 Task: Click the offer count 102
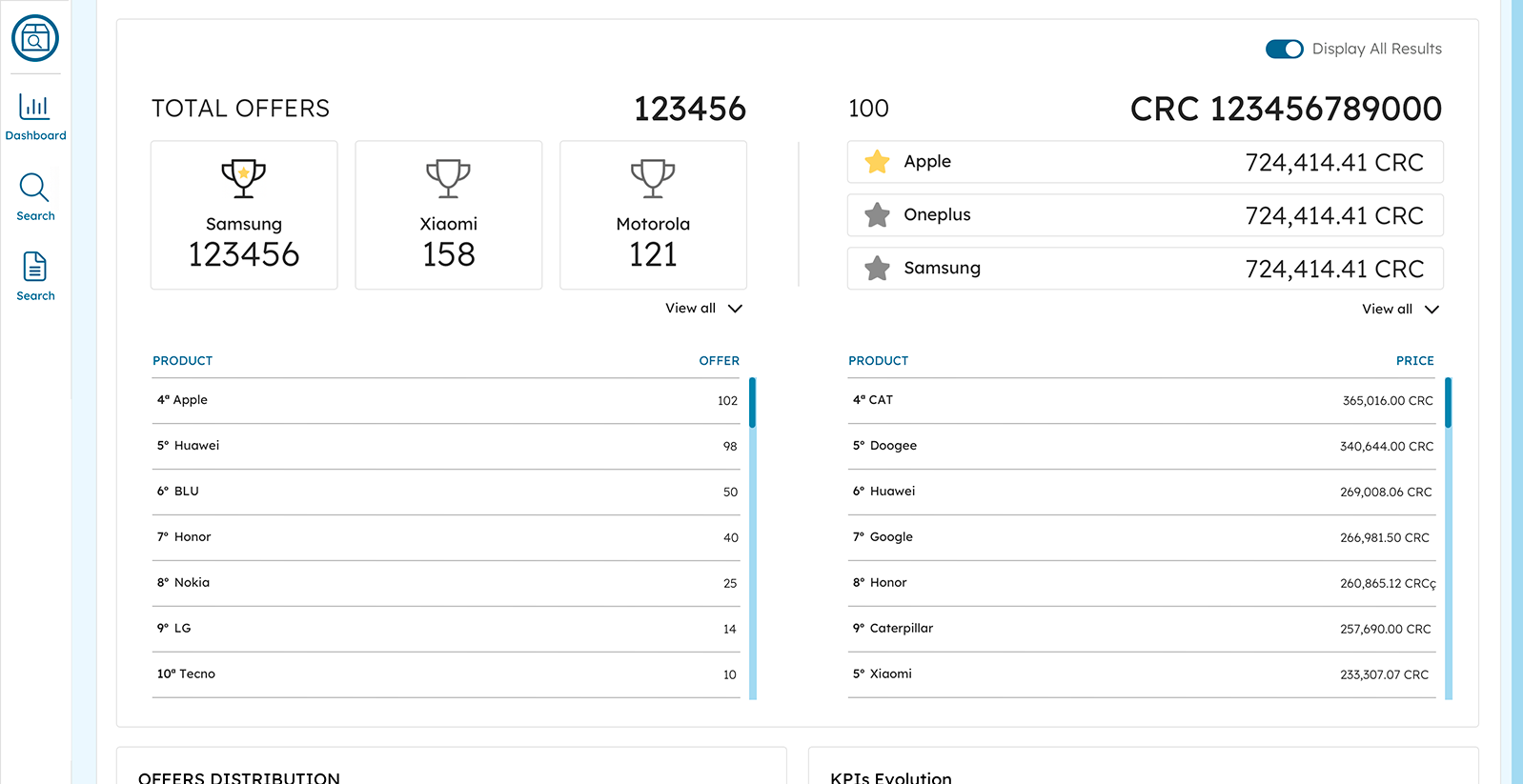(x=728, y=401)
